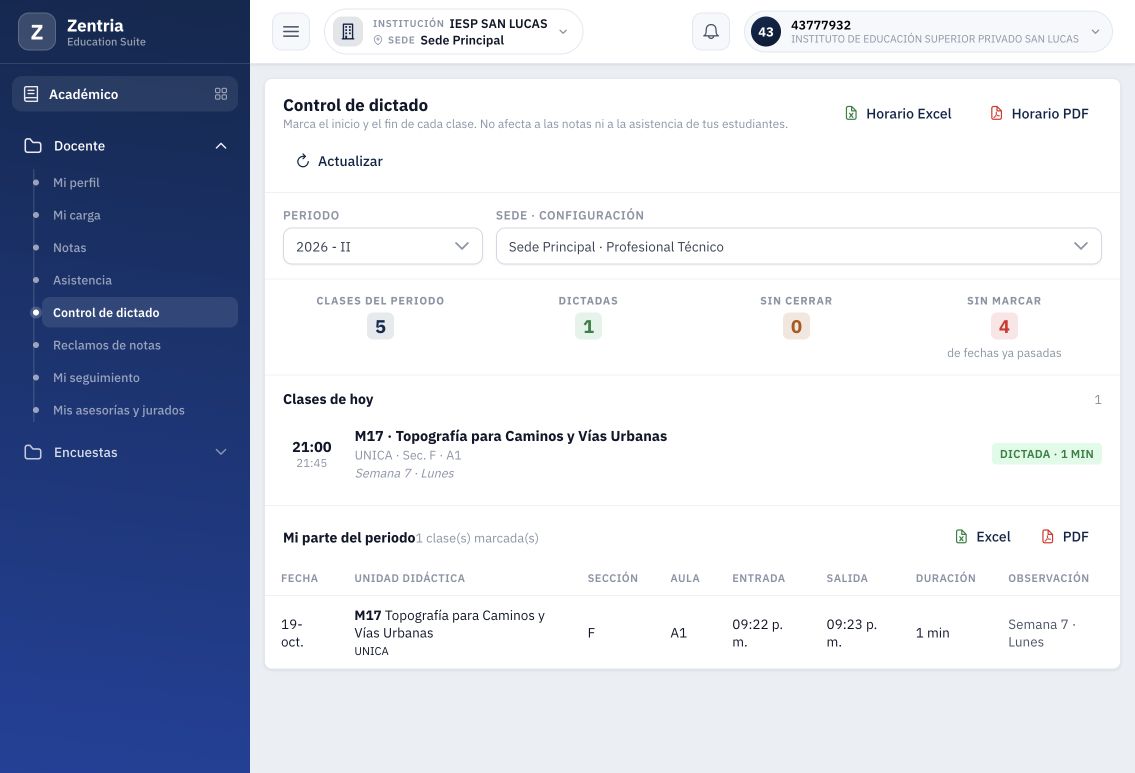Click the Dictadas count 1
The height and width of the screenshot is (773, 1135).
pyautogui.click(x=588, y=326)
